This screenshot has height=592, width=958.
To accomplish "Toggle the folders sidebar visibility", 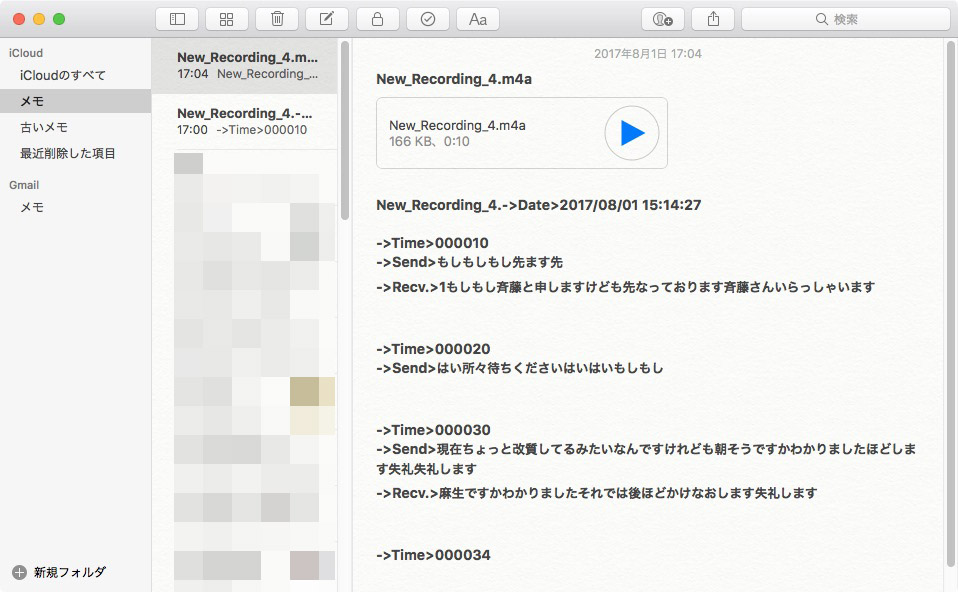I will (x=176, y=18).
